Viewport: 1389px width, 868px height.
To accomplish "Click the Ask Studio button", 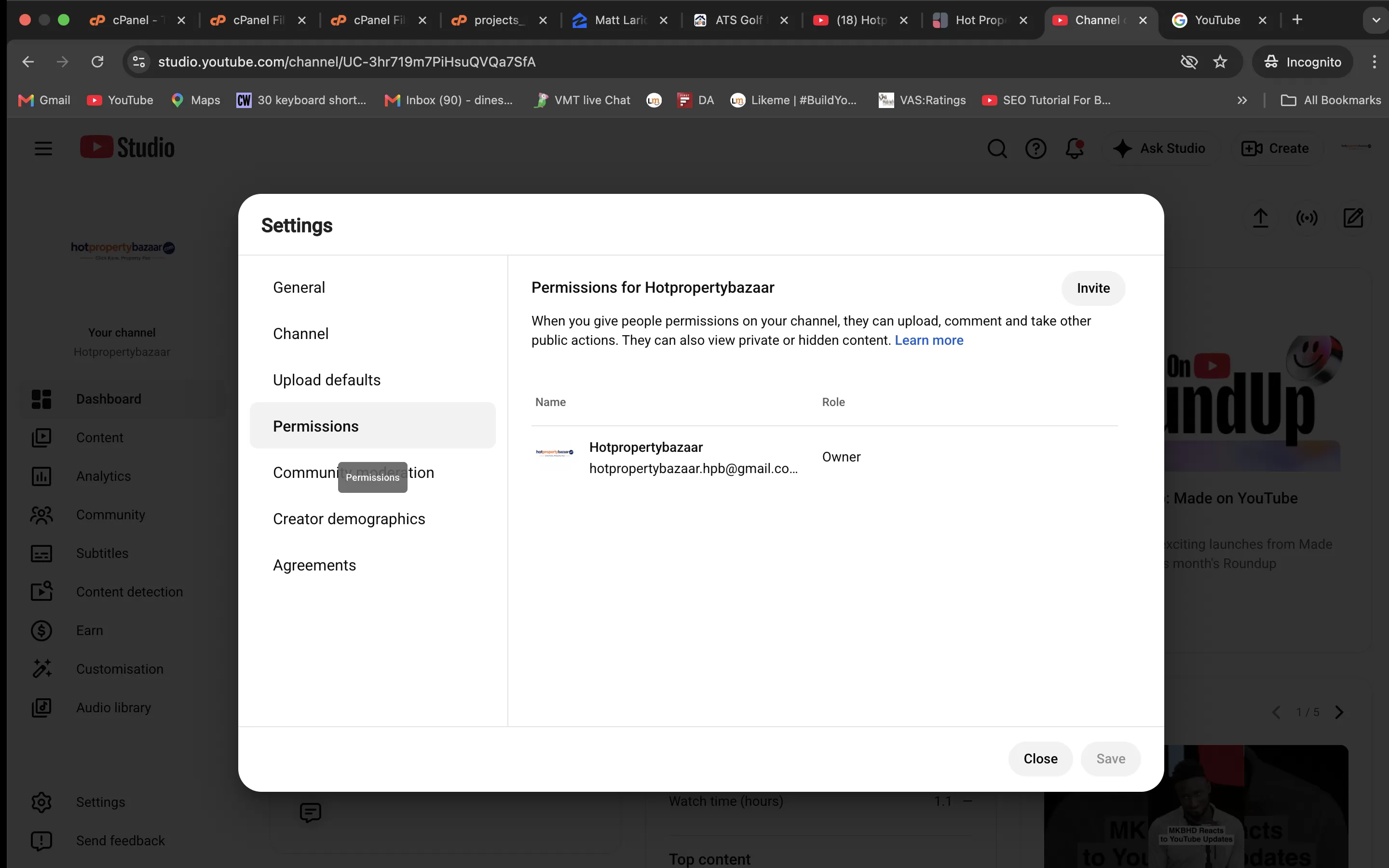I will [x=1159, y=149].
